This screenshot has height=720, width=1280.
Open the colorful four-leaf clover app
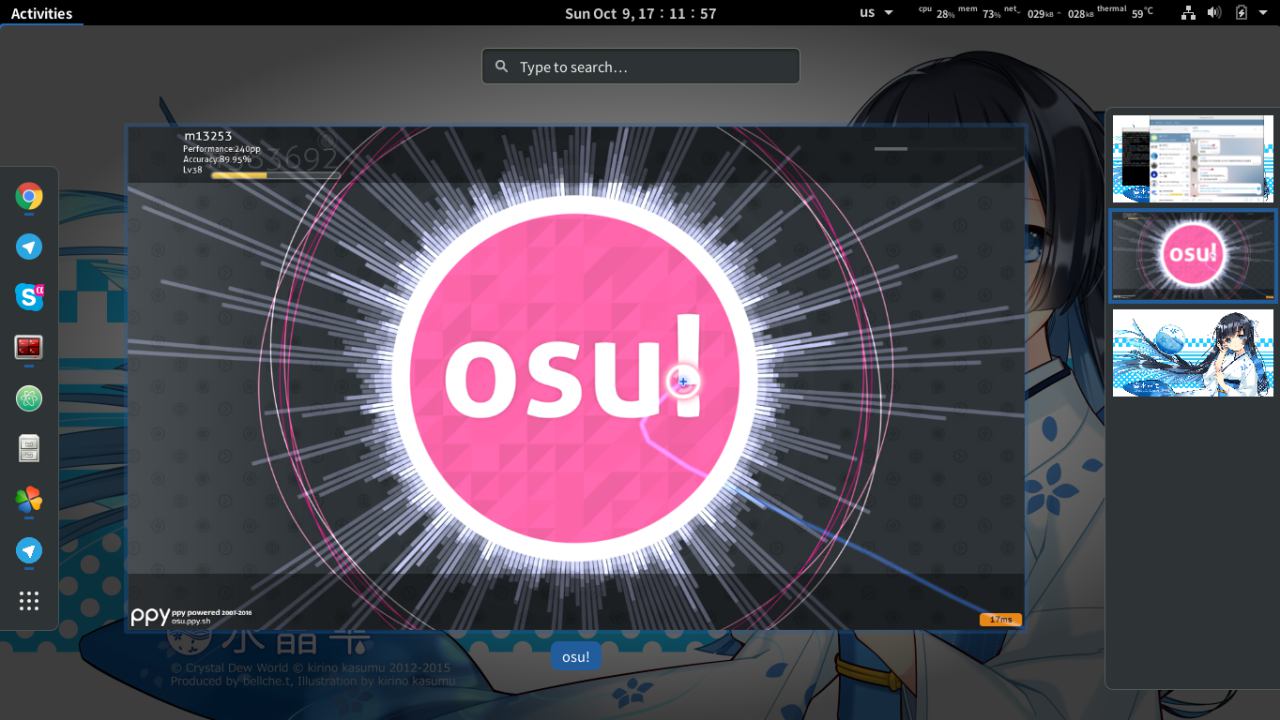pos(29,499)
